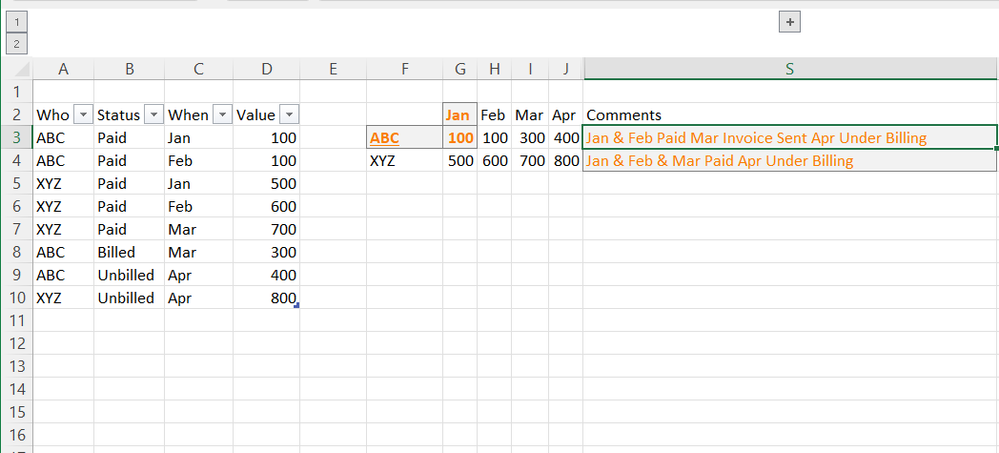Expand grouped columns with plus button
Image resolution: width=999 pixels, height=453 pixels.
pyautogui.click(x=790, y=22)
